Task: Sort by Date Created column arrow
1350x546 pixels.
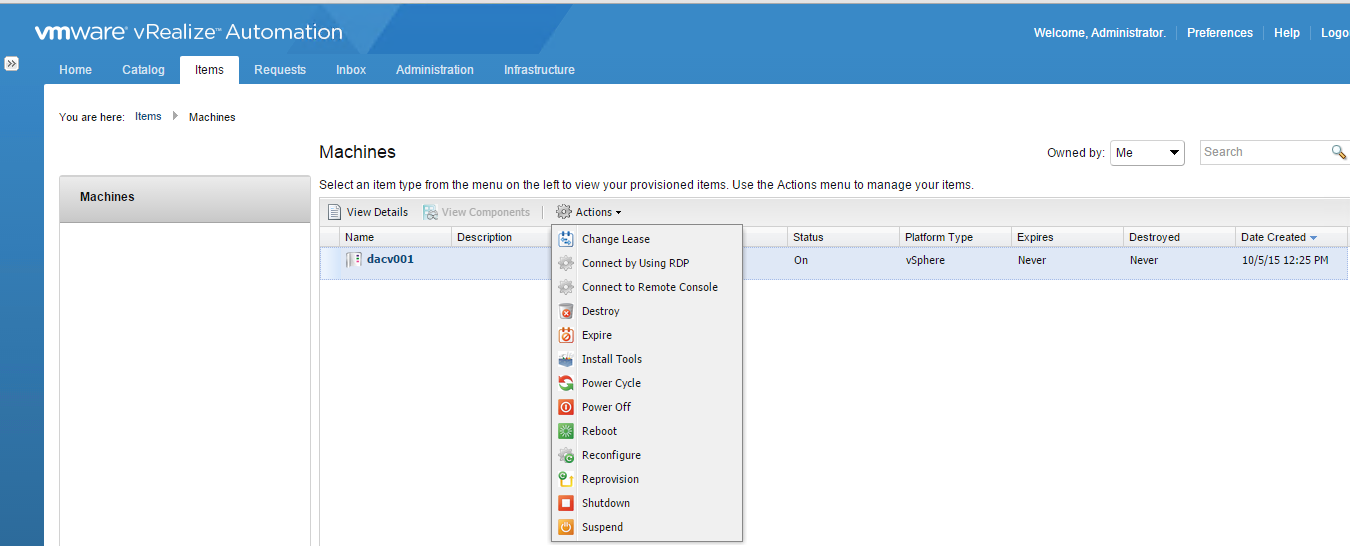Action: tap(1313, 237)
